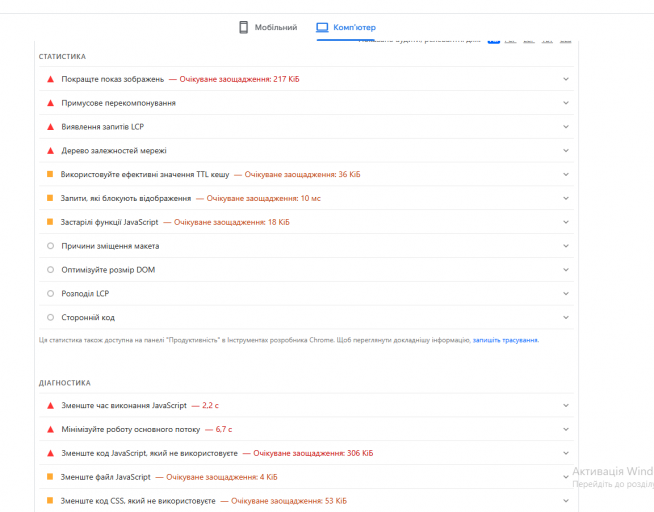Click gray circle beside Причини зміщення макета

coord(50,246)
